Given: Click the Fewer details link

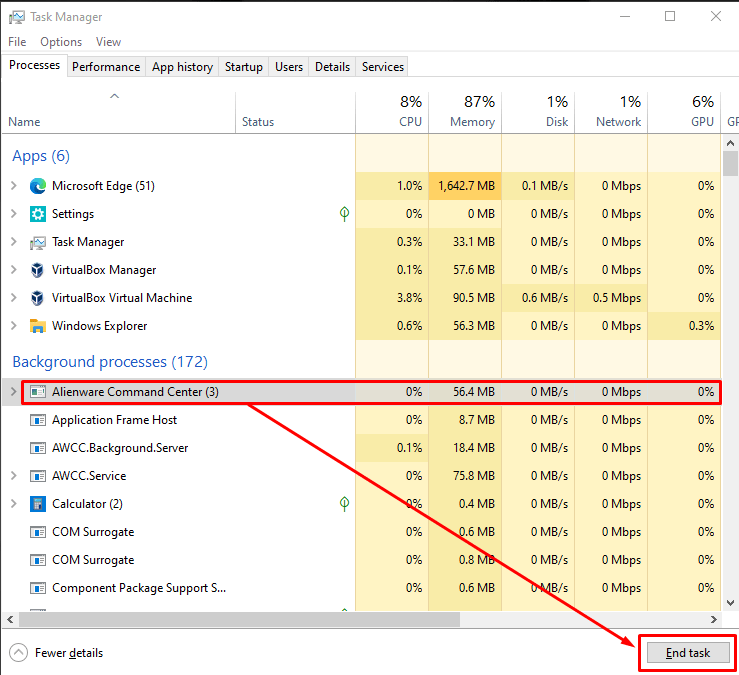Looking at the screenshot, I should coord(69,653).
